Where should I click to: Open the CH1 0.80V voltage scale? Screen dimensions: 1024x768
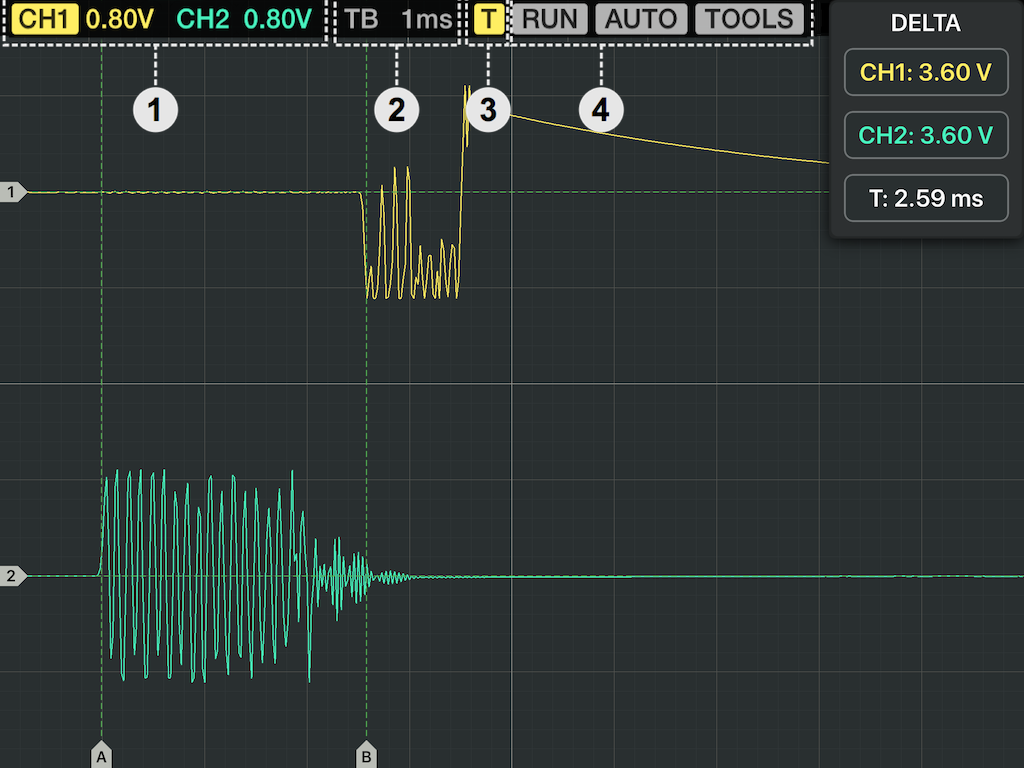coord(121,19)
